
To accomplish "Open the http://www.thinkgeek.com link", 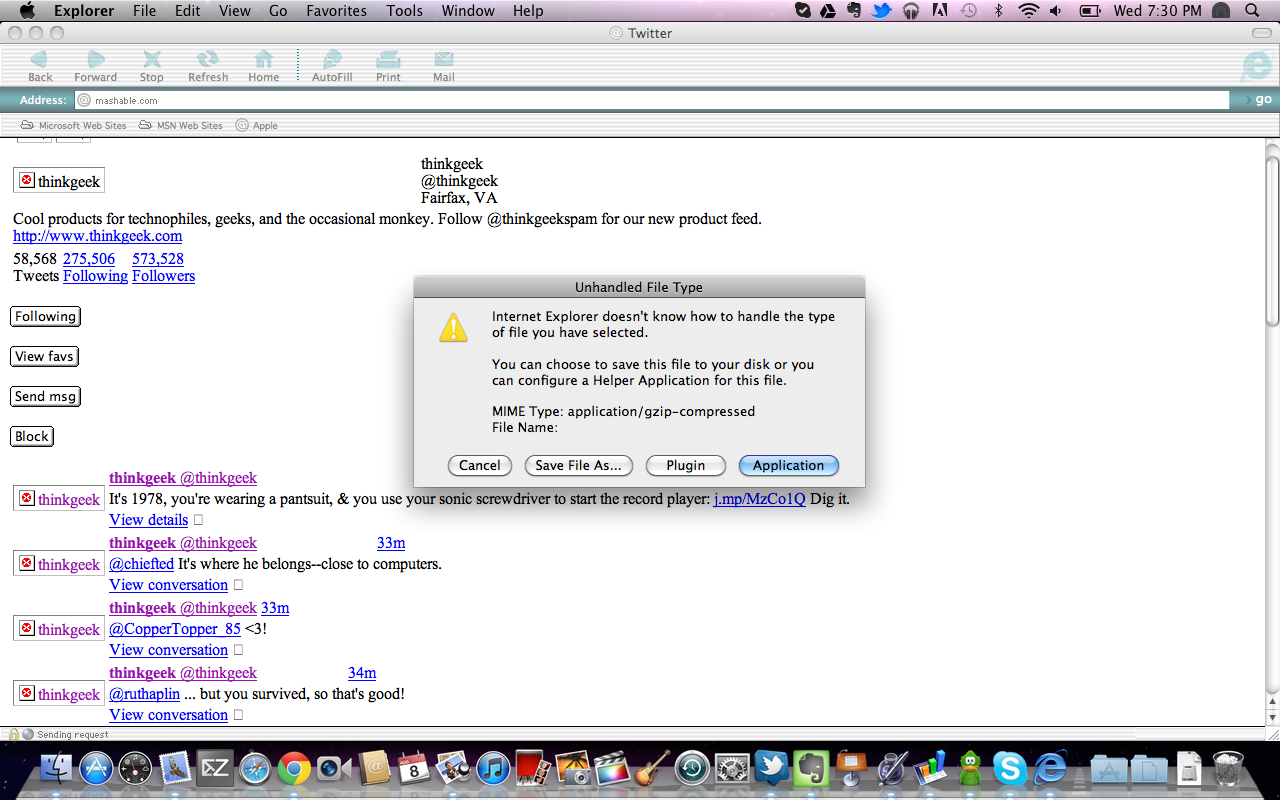I will click(x=97, y=236).
